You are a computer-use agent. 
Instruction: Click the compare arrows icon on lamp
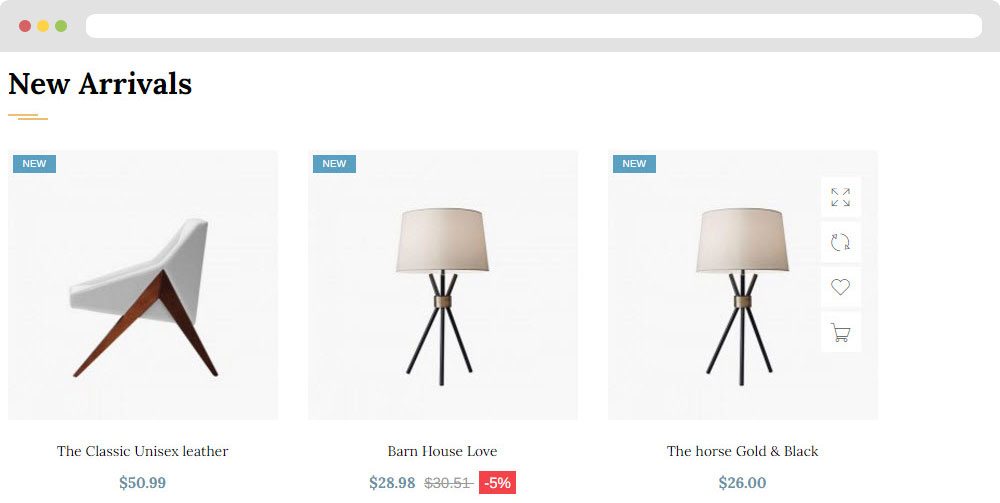(x=841, y=242)
